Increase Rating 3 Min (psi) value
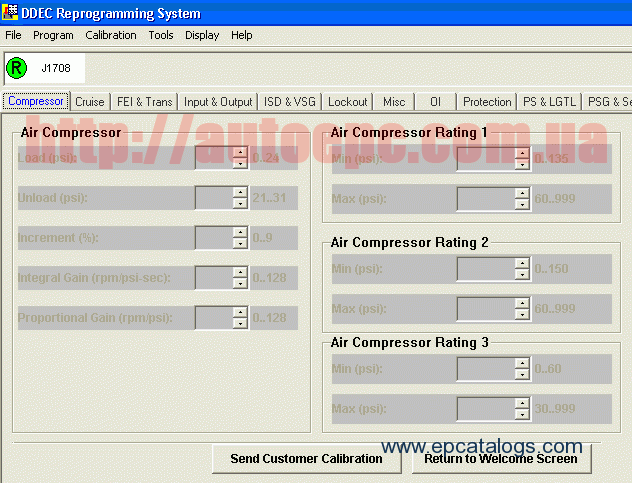The height and width of the screenshot is (483, 632). coord(522,364)
